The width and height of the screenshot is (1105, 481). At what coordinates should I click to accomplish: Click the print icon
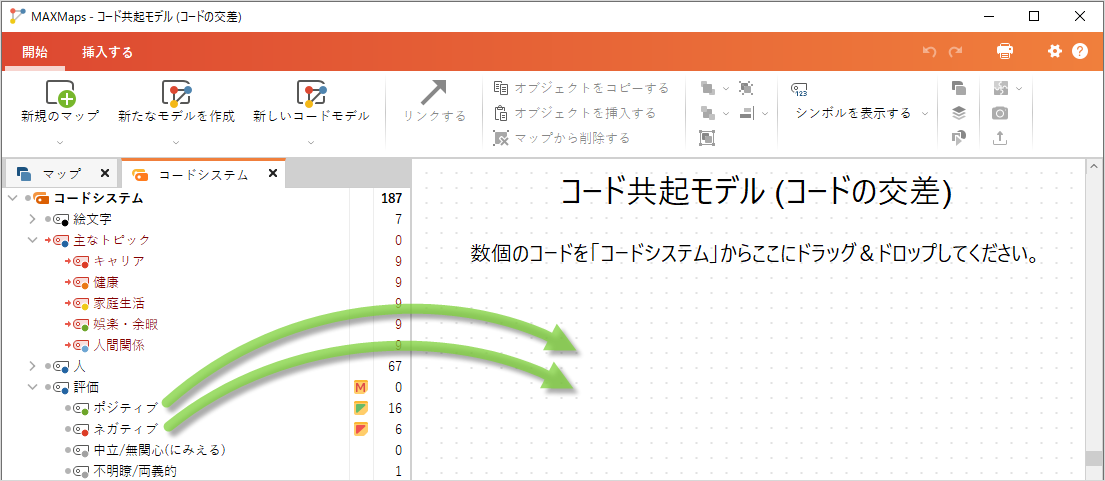[x=1005, y=51]
